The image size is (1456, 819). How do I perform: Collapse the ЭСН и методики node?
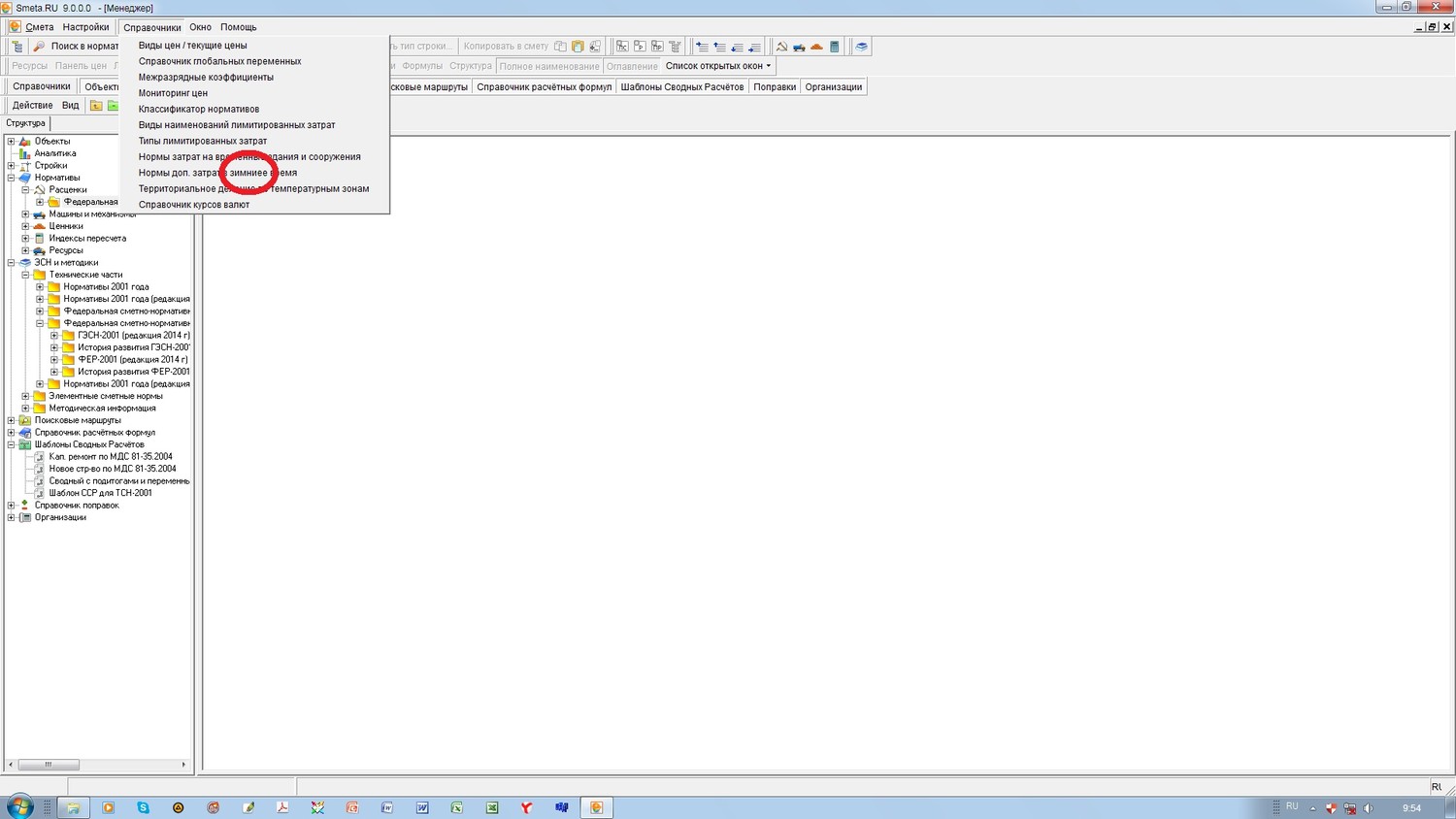[12, 263]
